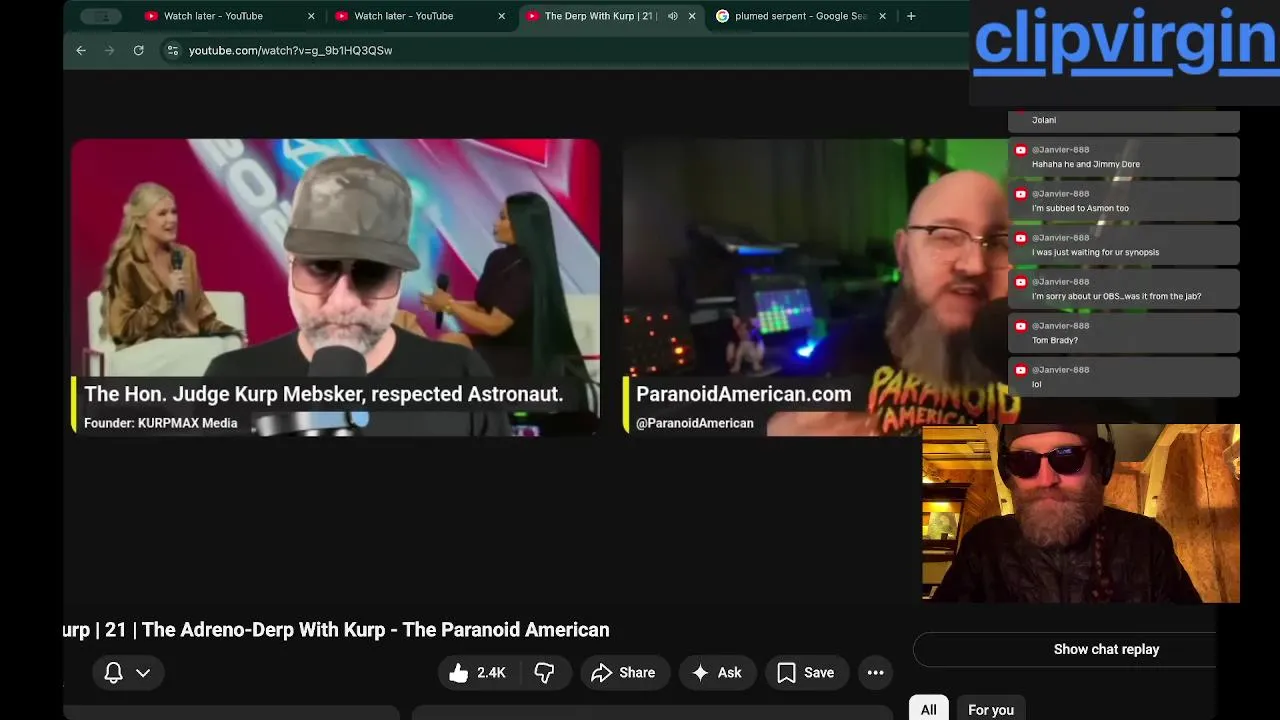Like the video with 2.4K likes
The height and width of the screenshot is (720, 1280).
click(477, 673)
